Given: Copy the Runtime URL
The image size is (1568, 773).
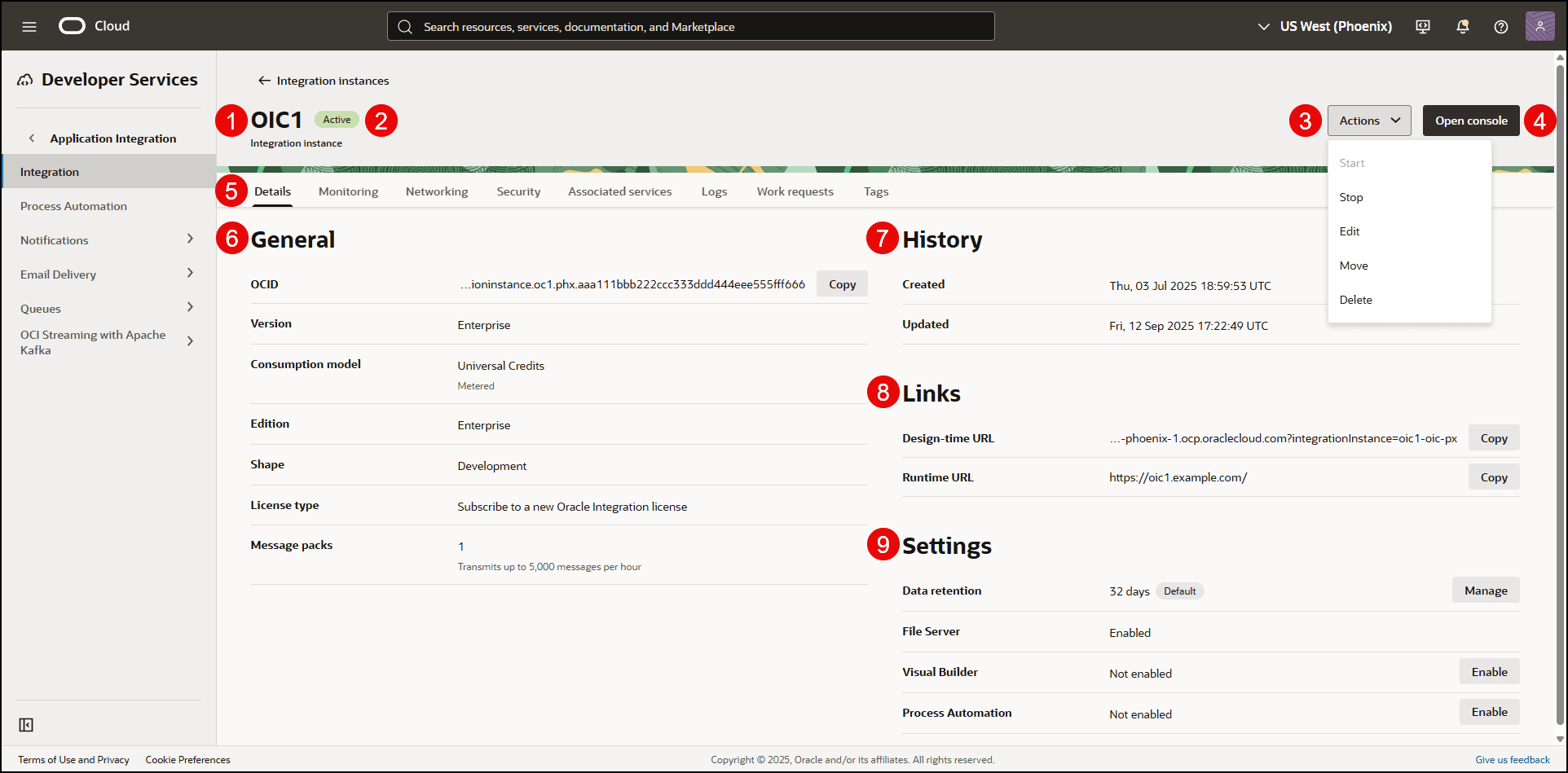Looking at the screenshot, I should pyautogui.click(x=1493, y=477).
